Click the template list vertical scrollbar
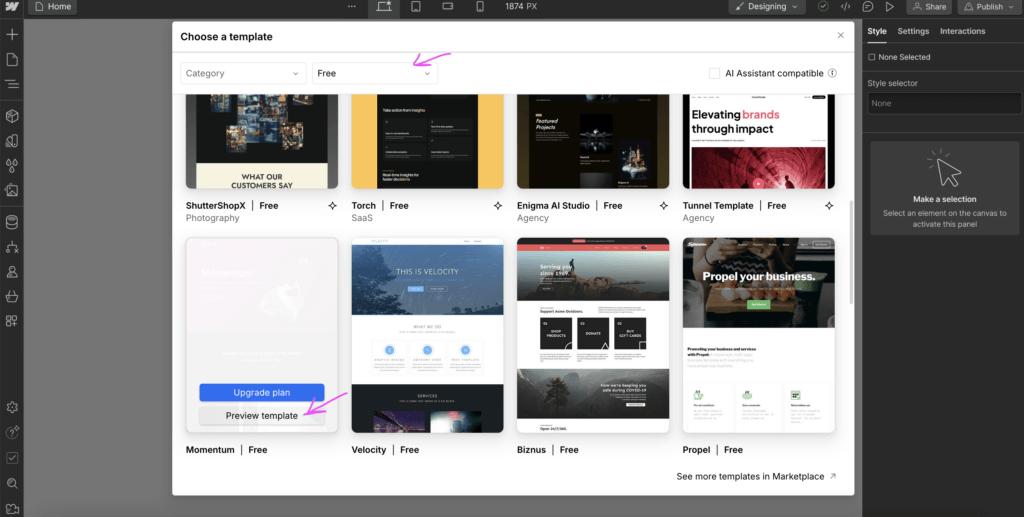 pos(850,252)
